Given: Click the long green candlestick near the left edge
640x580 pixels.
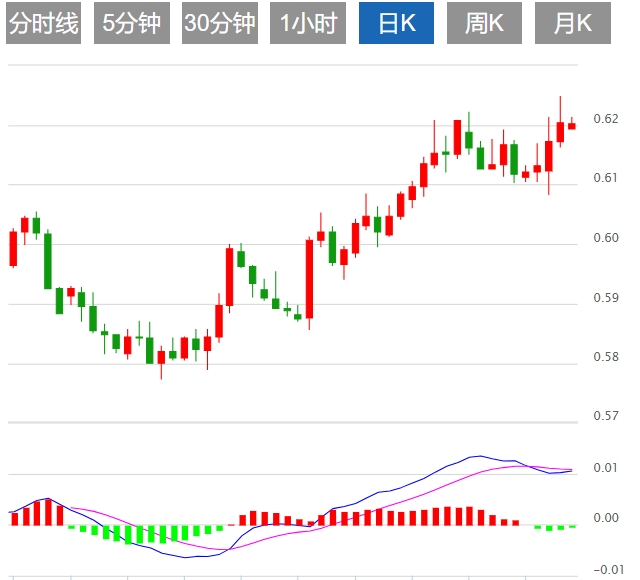Looking at the screenshot, I should (48, 260).
